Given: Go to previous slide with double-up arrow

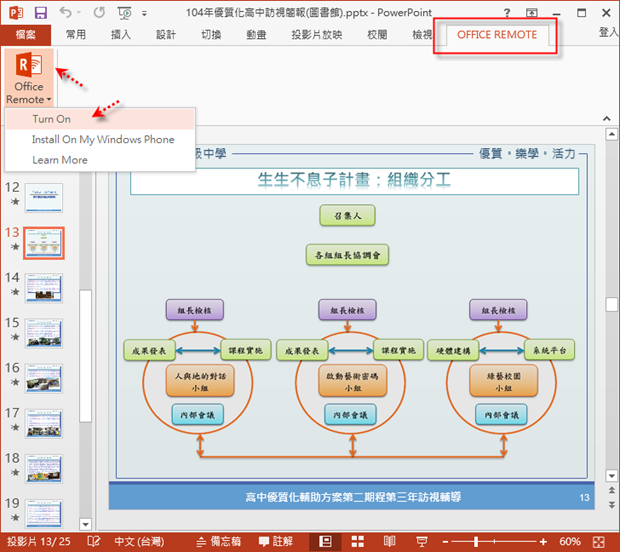Looking at the screenshot, I should click(612, 490).
